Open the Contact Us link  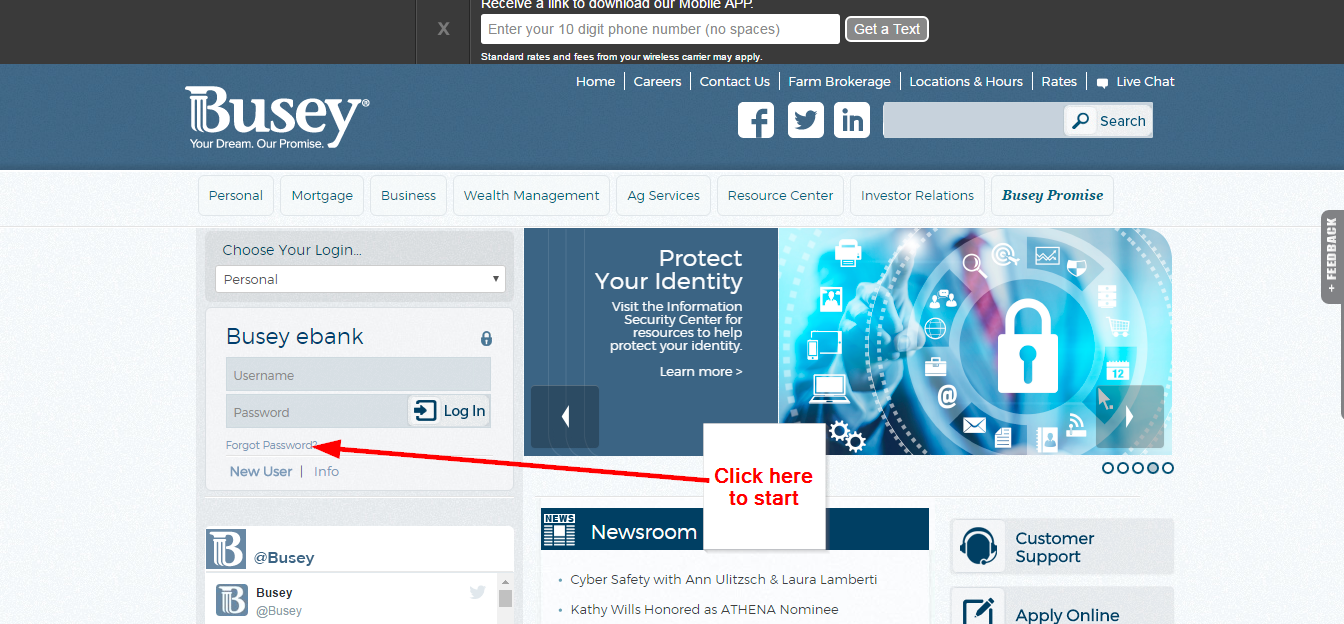(735, 82)
